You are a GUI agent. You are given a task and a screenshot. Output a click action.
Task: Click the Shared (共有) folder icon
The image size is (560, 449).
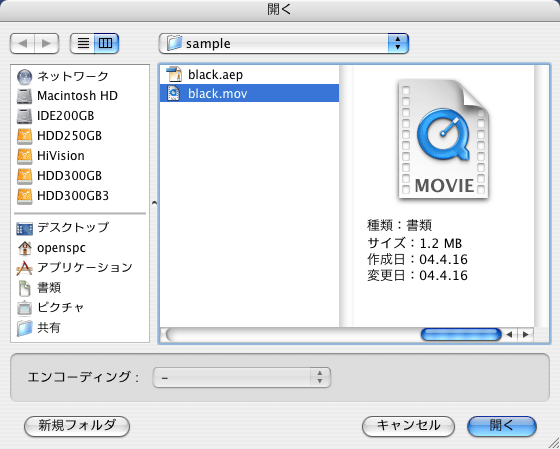tap(25, 328)
